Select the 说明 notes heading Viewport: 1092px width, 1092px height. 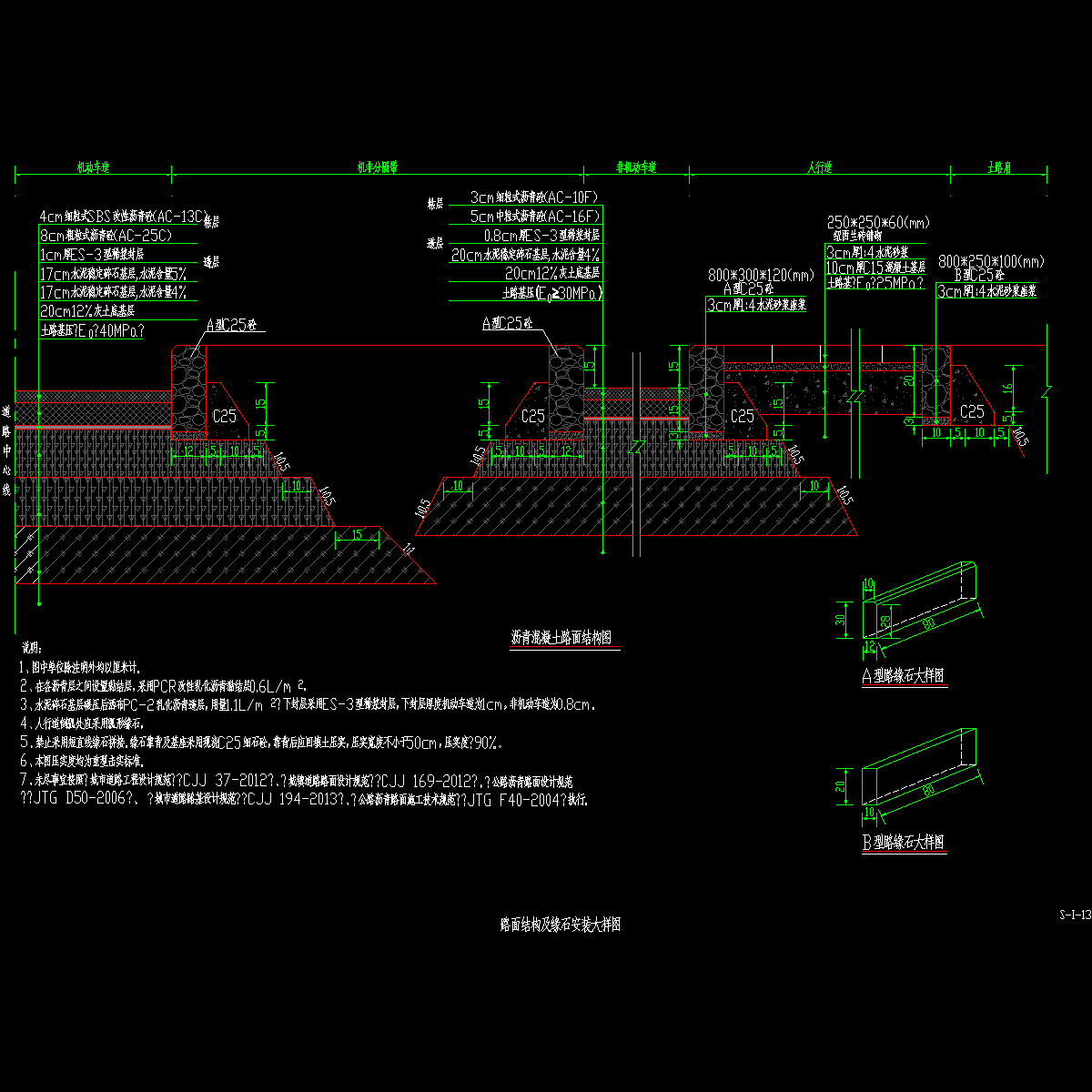pyautogui.click(x=31, y=649)
